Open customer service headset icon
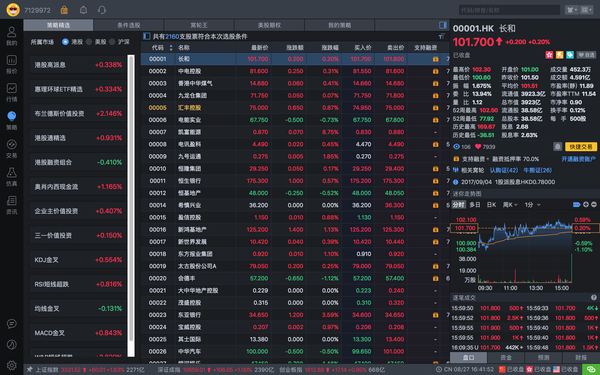 click(x=102, y=10)
